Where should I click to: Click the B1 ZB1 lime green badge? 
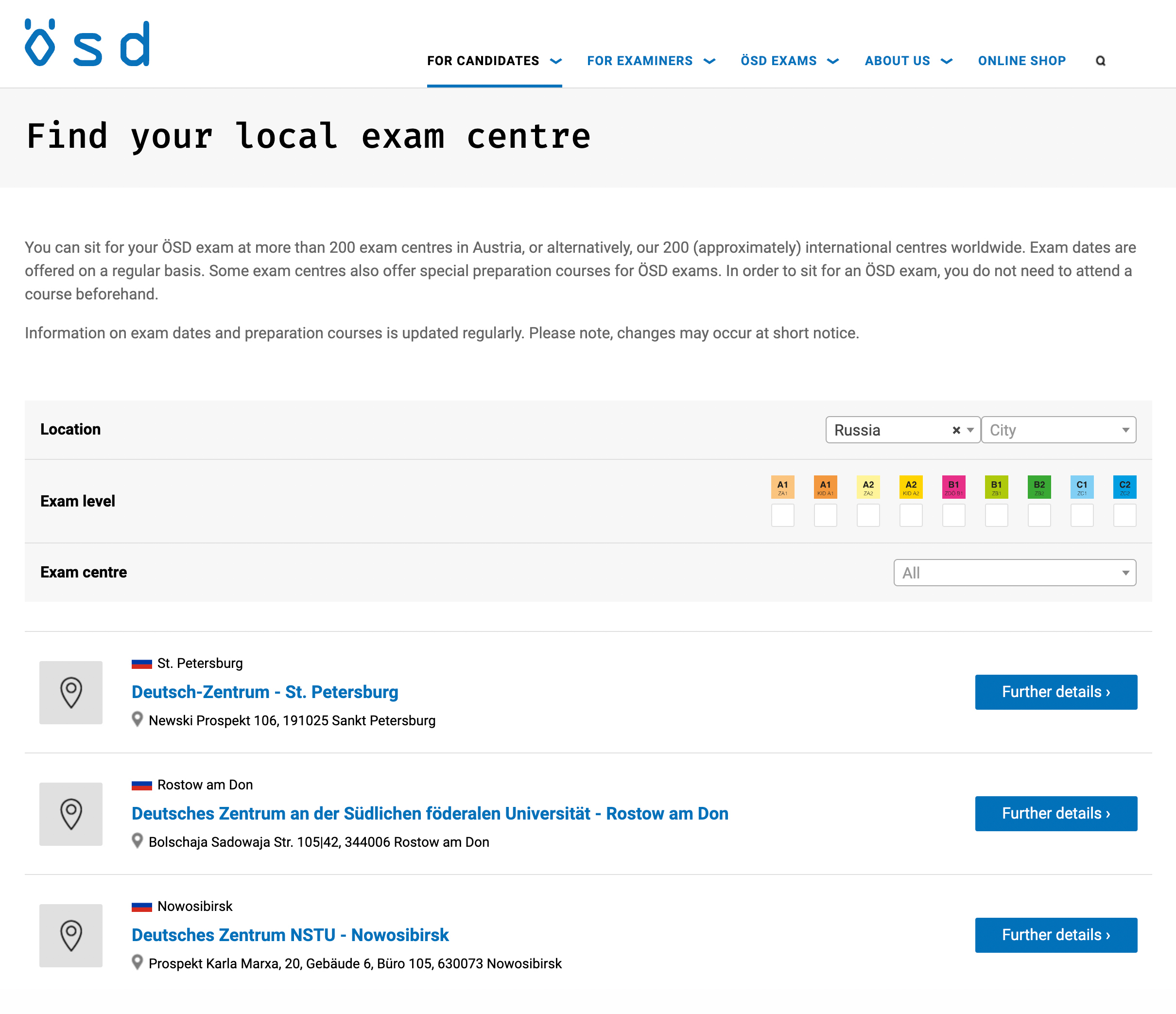(997, 487)
